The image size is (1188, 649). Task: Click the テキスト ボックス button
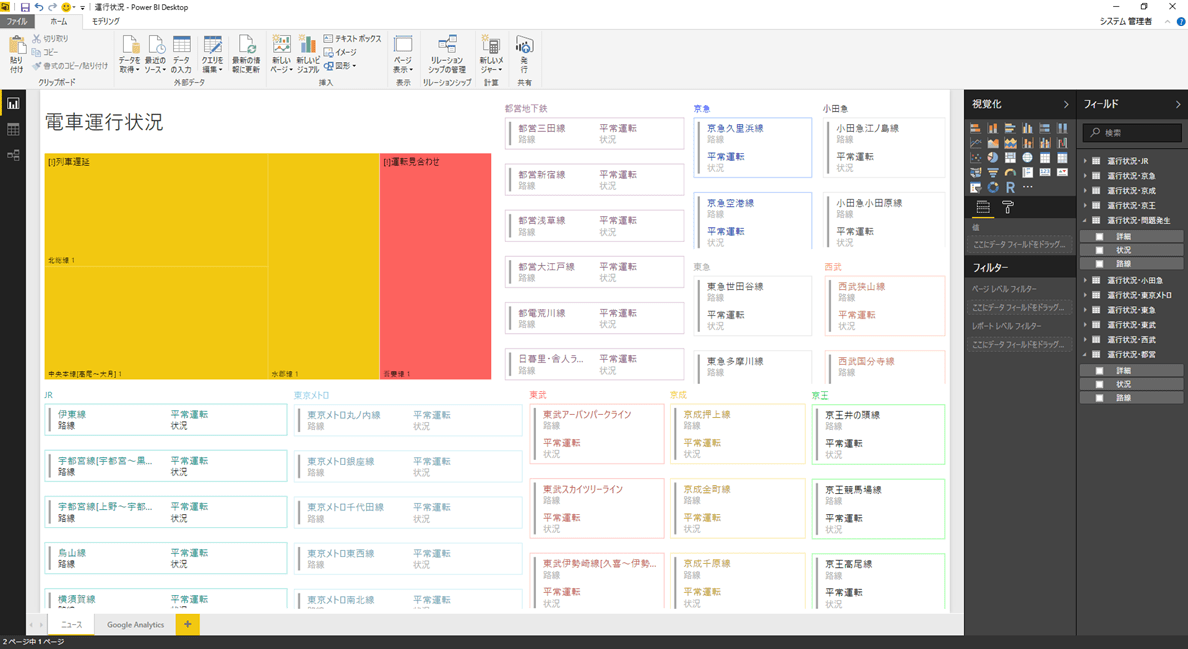[352, 39]
